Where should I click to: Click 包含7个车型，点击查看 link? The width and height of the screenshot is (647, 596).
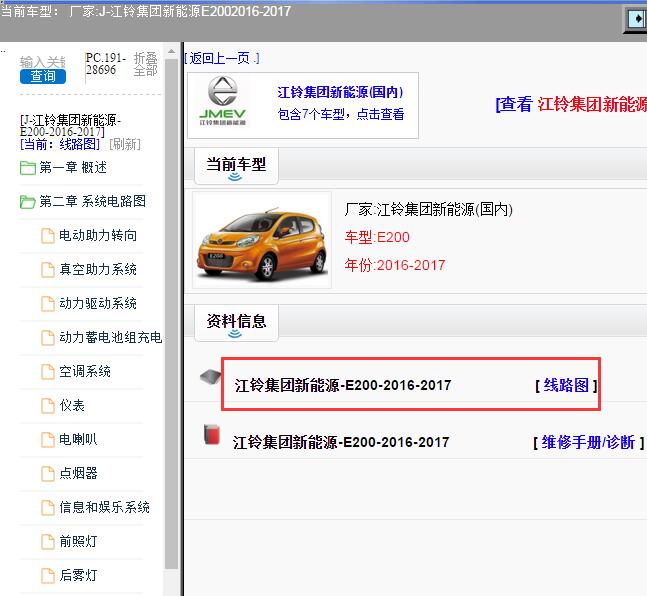341,114
